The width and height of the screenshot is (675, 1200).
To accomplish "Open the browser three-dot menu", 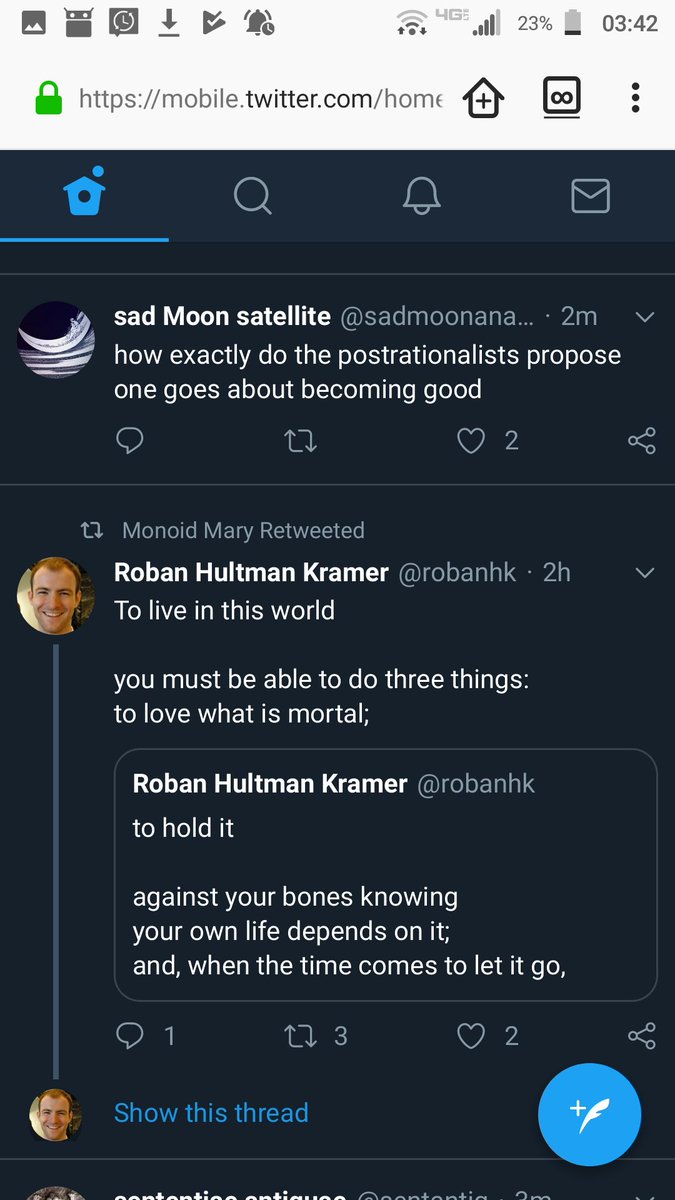I will pyautogui.click(x=635, y=98).
